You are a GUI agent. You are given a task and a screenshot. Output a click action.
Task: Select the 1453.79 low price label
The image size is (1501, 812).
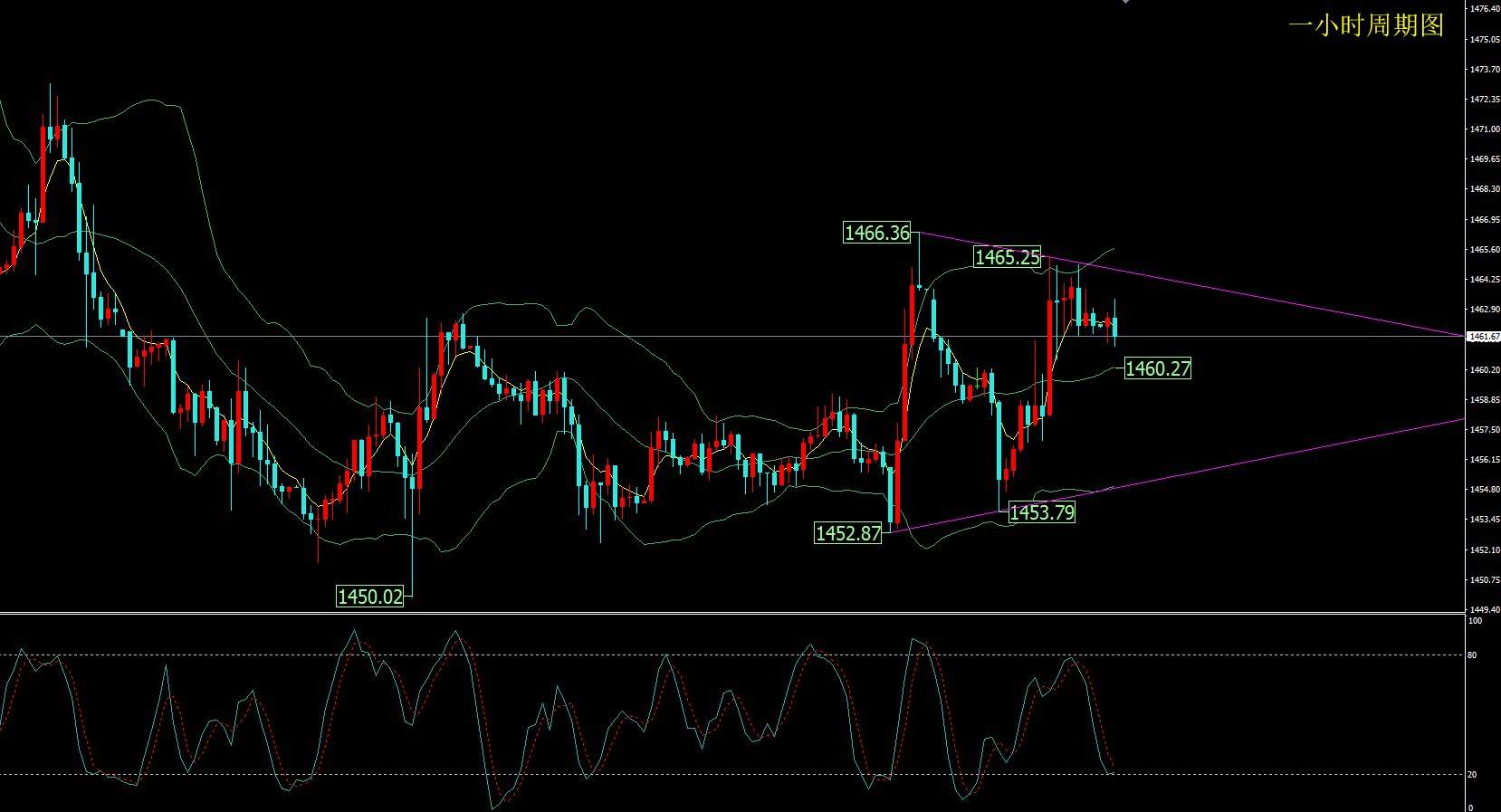tap(1042, 512)
